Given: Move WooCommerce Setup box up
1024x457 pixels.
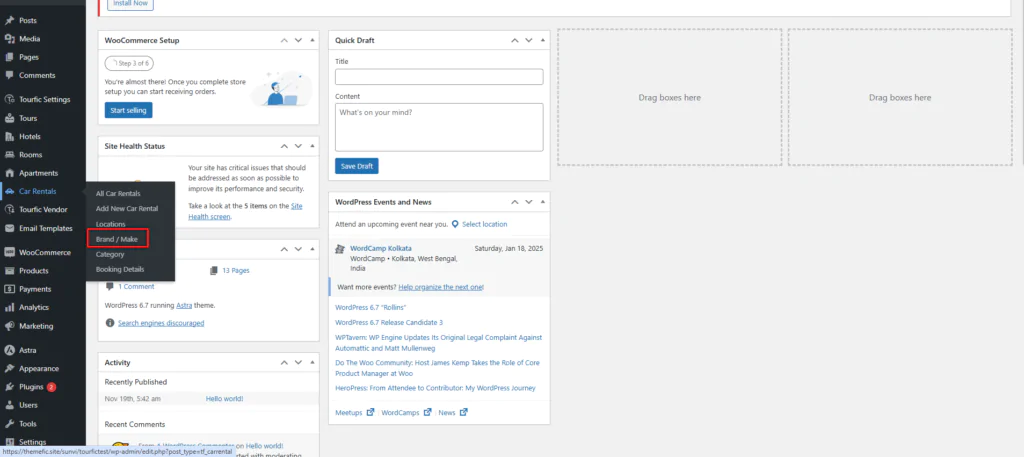Looking at the screenshot, I should 284,40.
